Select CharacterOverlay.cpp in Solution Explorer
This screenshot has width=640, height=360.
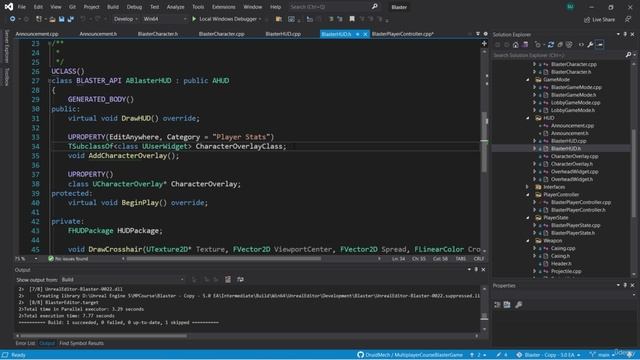click(x=574, y=156)
